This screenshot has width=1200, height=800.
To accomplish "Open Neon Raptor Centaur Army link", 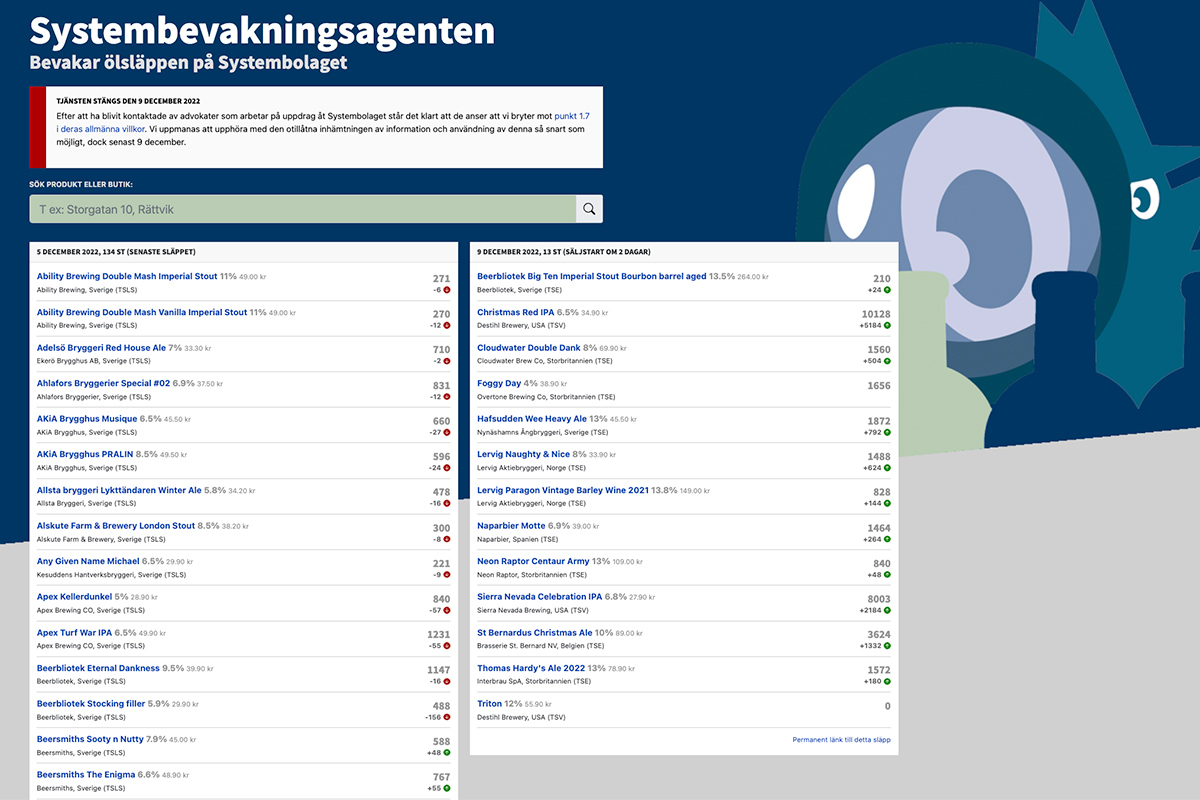I will pos(533,562).
